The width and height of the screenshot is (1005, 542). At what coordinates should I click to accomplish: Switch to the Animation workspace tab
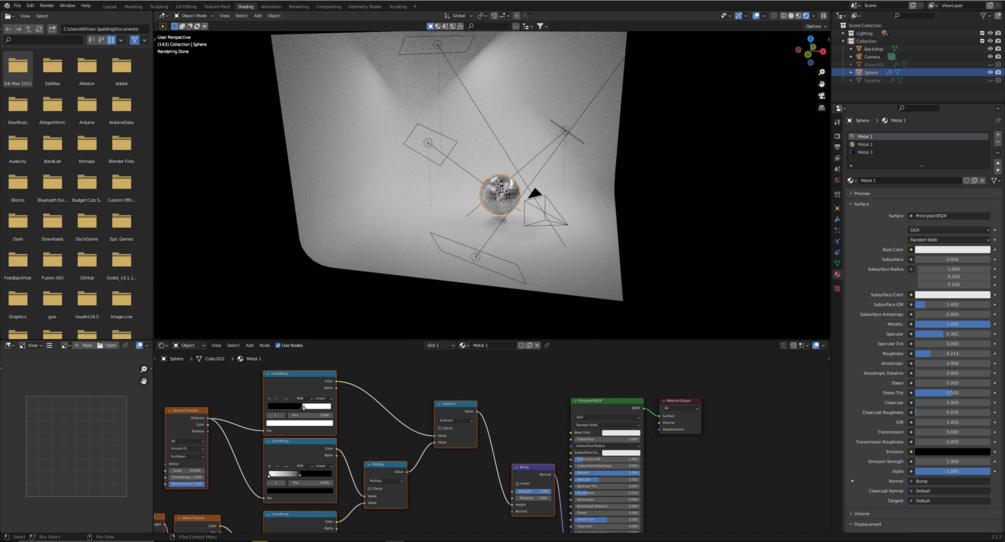[x=271, y=6]
